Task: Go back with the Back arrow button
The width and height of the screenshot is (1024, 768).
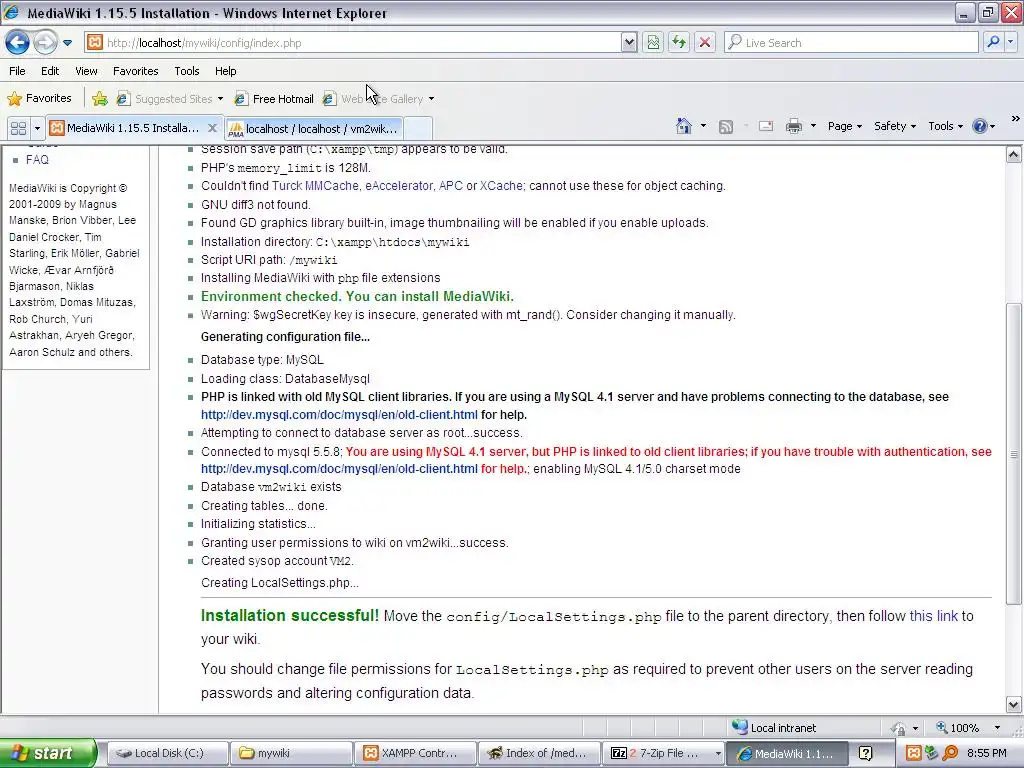Action: pos(18,43)
